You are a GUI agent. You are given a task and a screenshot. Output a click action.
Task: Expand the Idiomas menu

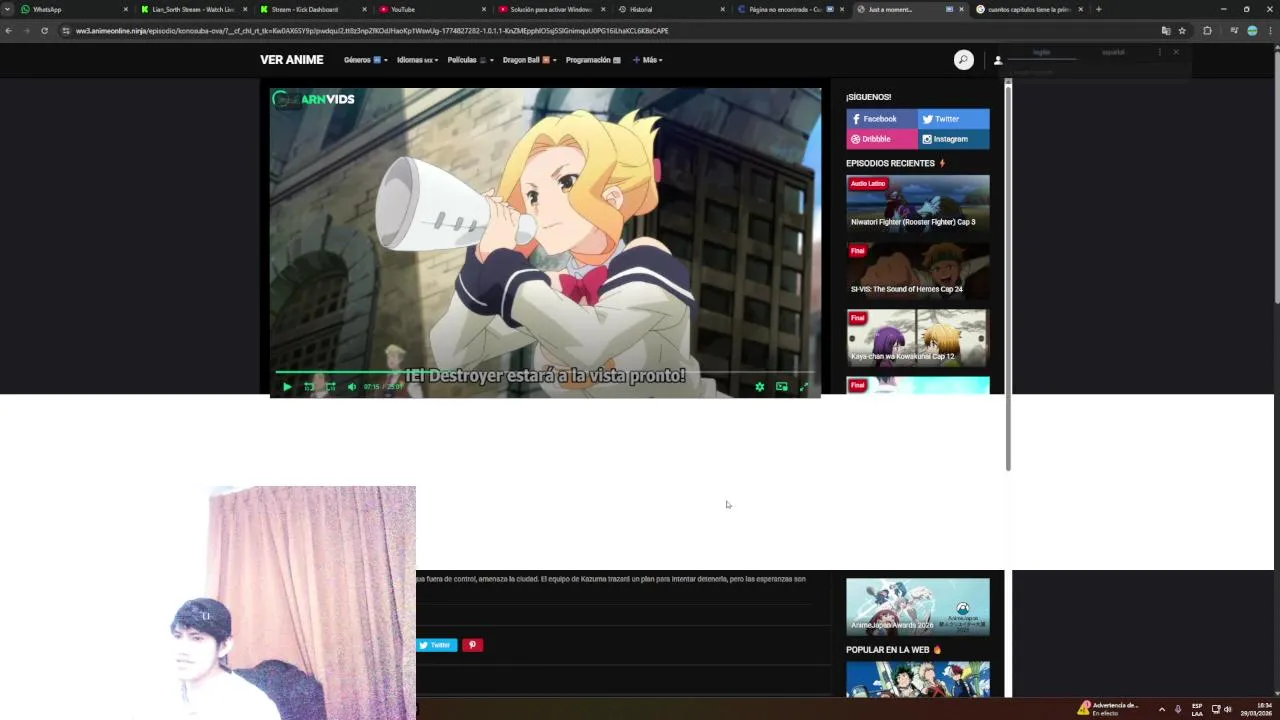(x=417, y=60)
